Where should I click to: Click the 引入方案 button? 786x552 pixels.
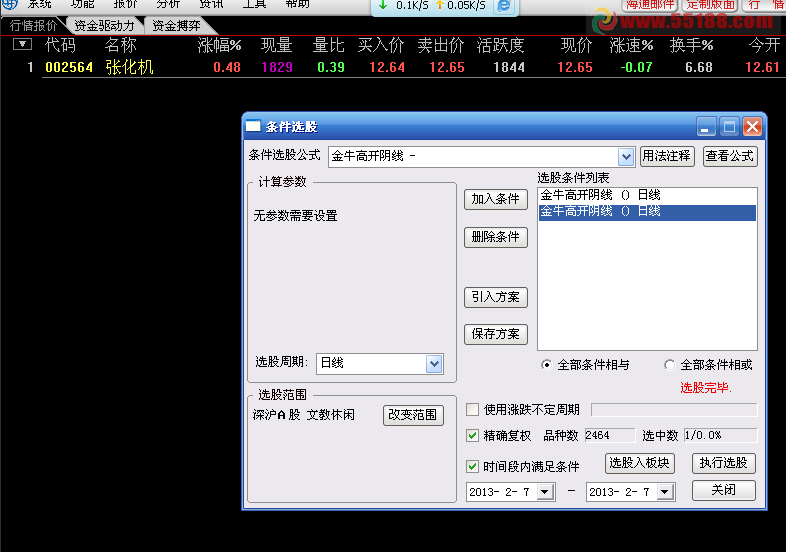coord(495,297)
